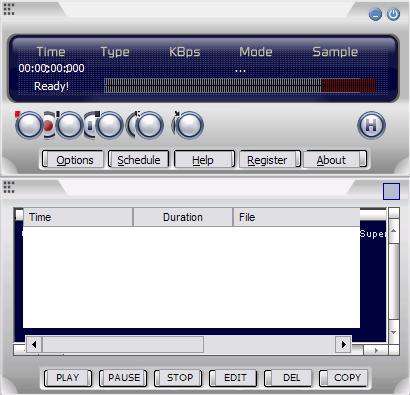410x395 pixels.
Task: Open the Schedule settings
Action: pos(139,159)
